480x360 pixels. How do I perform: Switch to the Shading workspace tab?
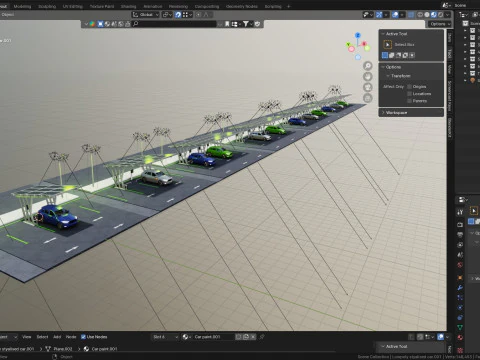pyautogui.click(x=128, y=6)
